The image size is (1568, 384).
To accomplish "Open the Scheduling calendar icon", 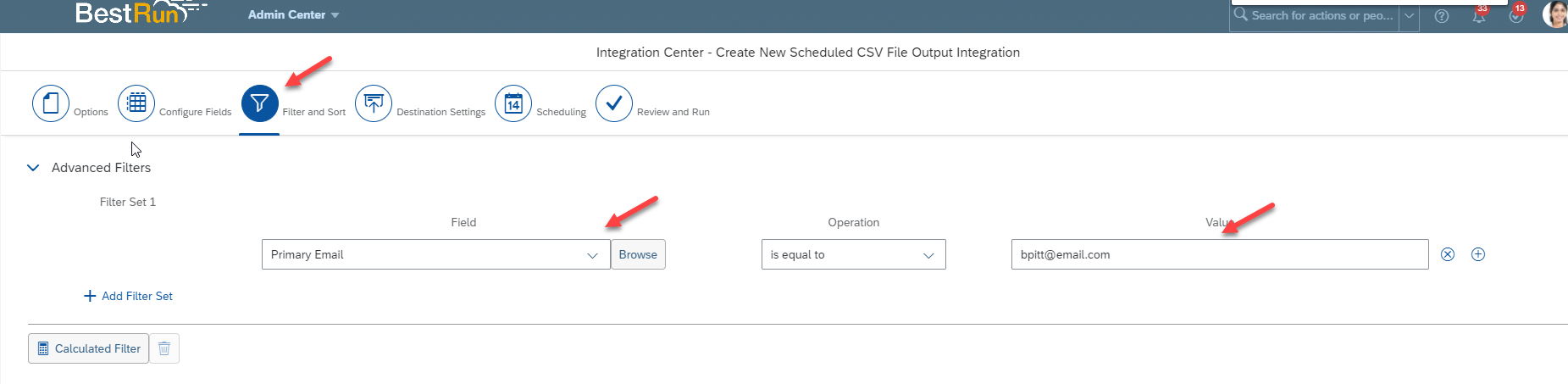I will (513, 103).
